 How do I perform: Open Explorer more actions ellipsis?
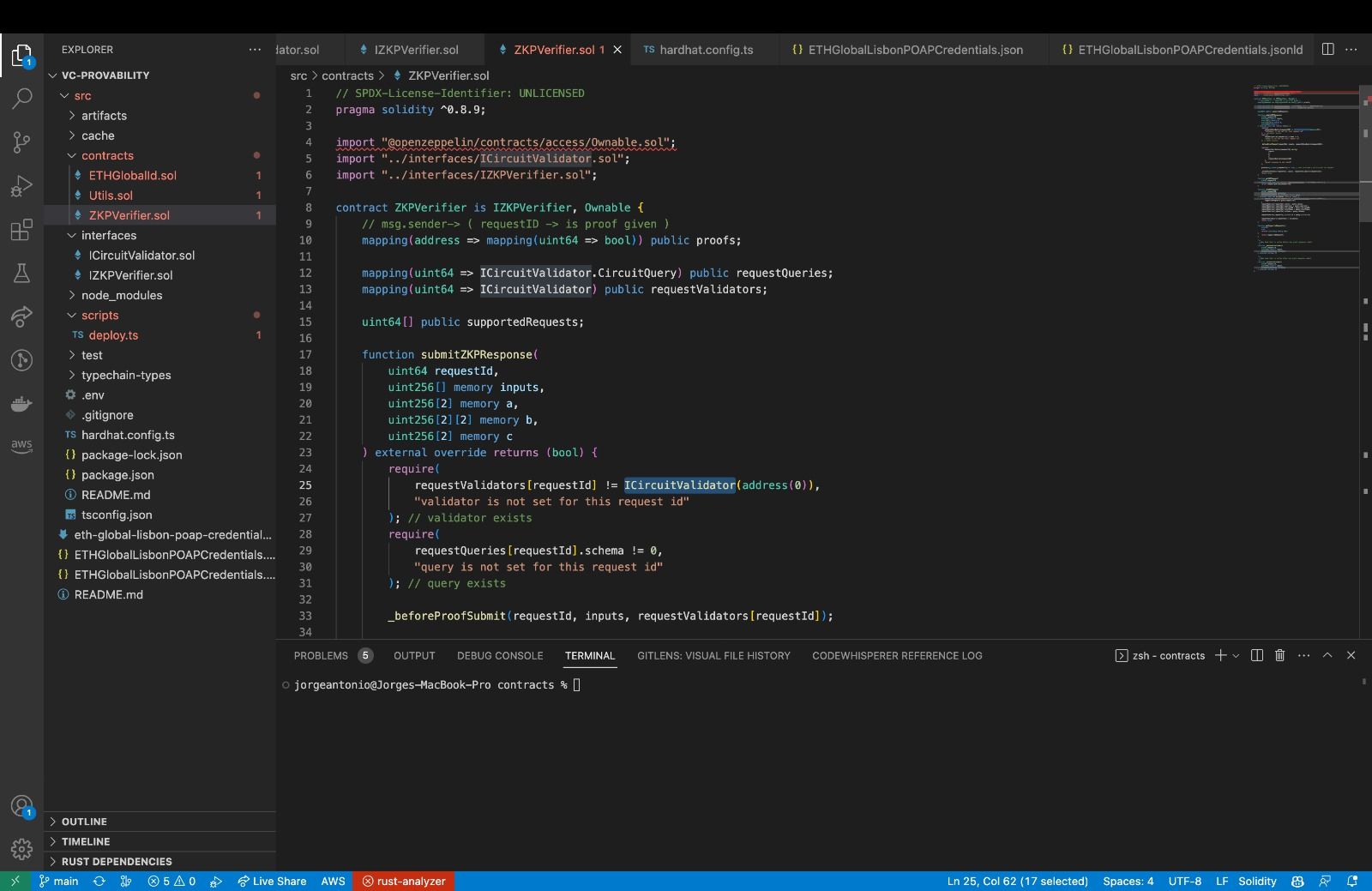click(255, 50)
